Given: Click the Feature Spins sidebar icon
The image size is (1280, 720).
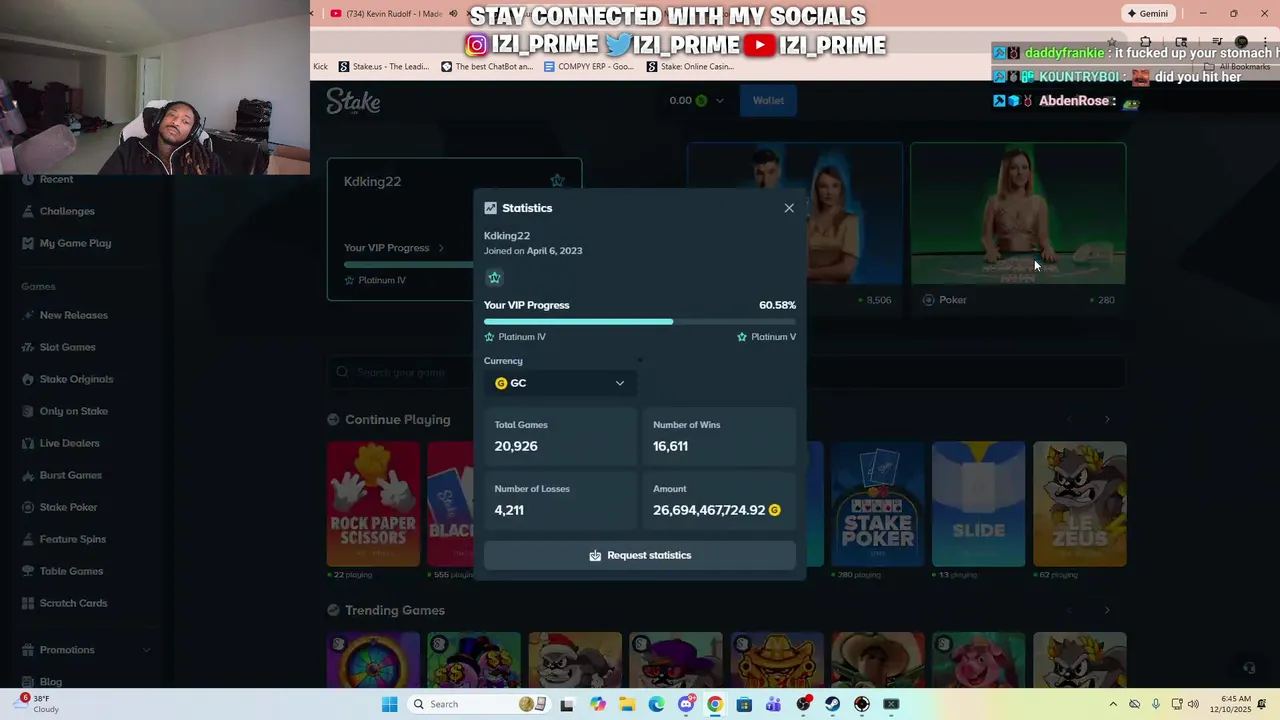Looking at the screenshot, I should tap(28, 539).
